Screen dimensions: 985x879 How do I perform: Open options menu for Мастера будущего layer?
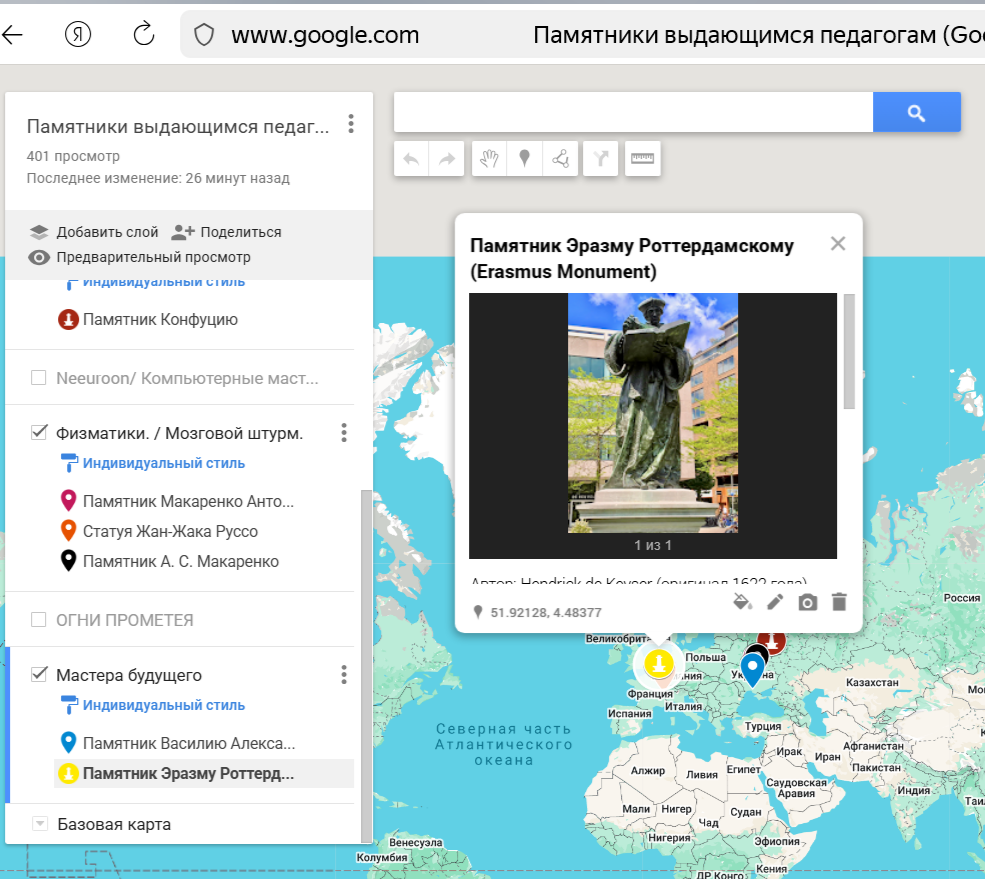point(344,675)
